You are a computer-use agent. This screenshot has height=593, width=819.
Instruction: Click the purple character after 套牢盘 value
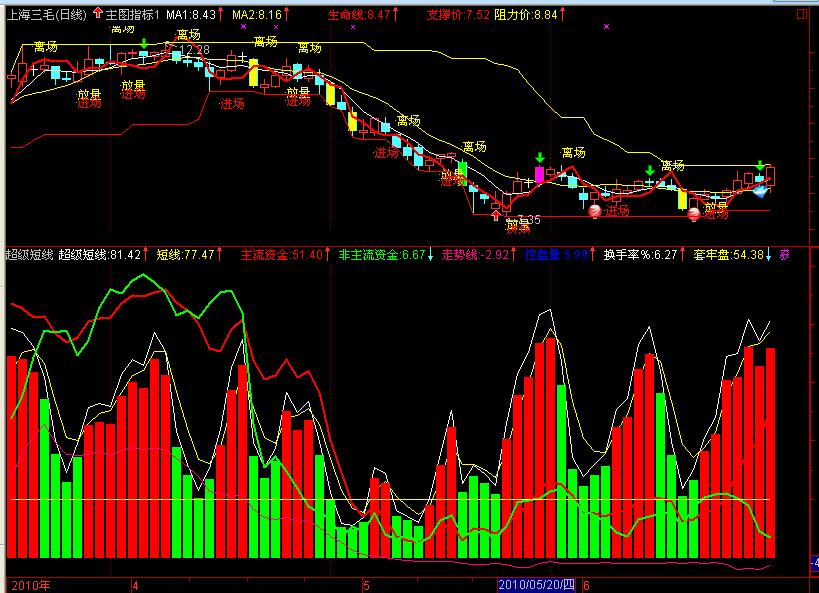tap(785, 254)
